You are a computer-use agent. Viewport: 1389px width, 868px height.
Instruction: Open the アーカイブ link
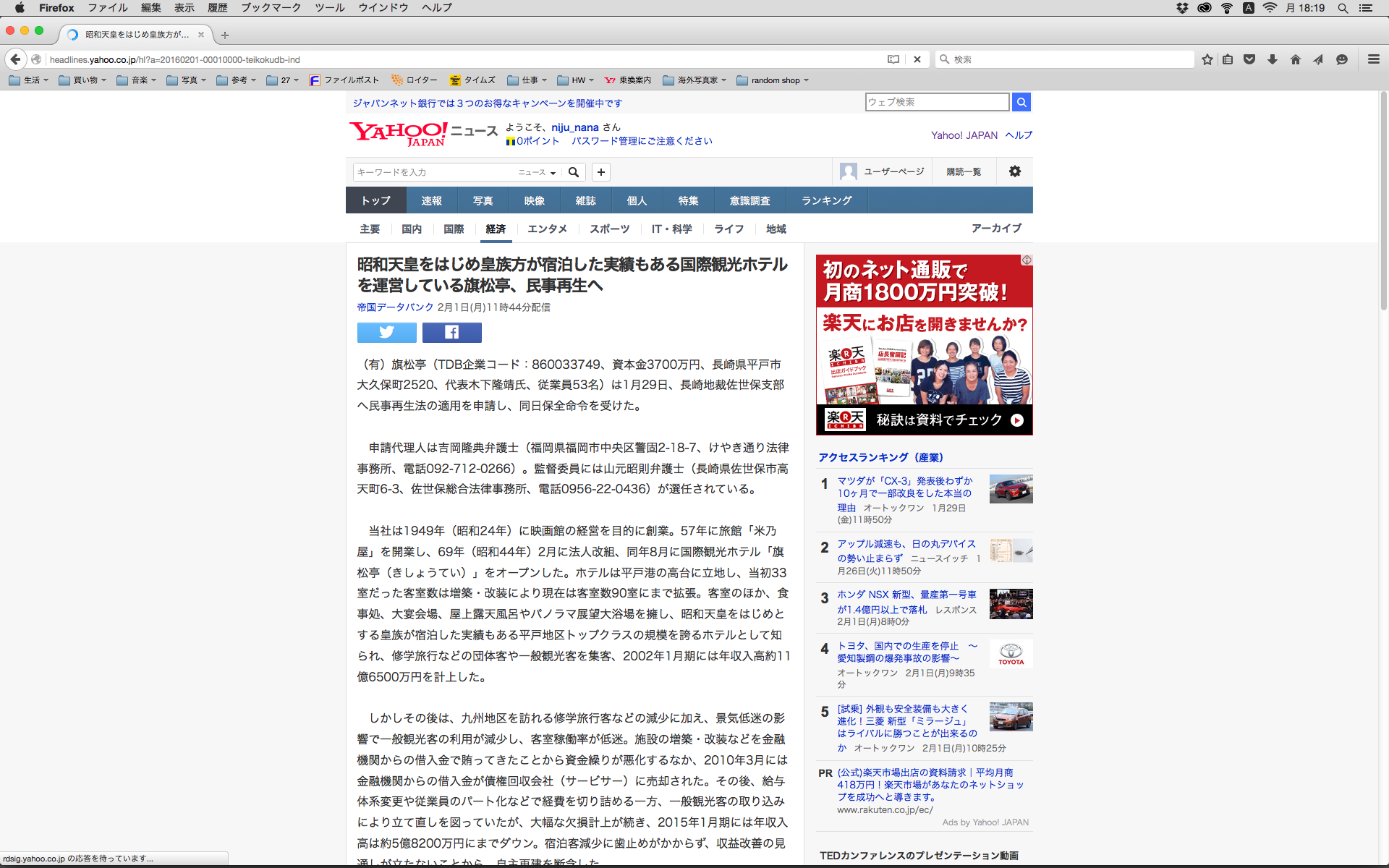pos(995,229)
